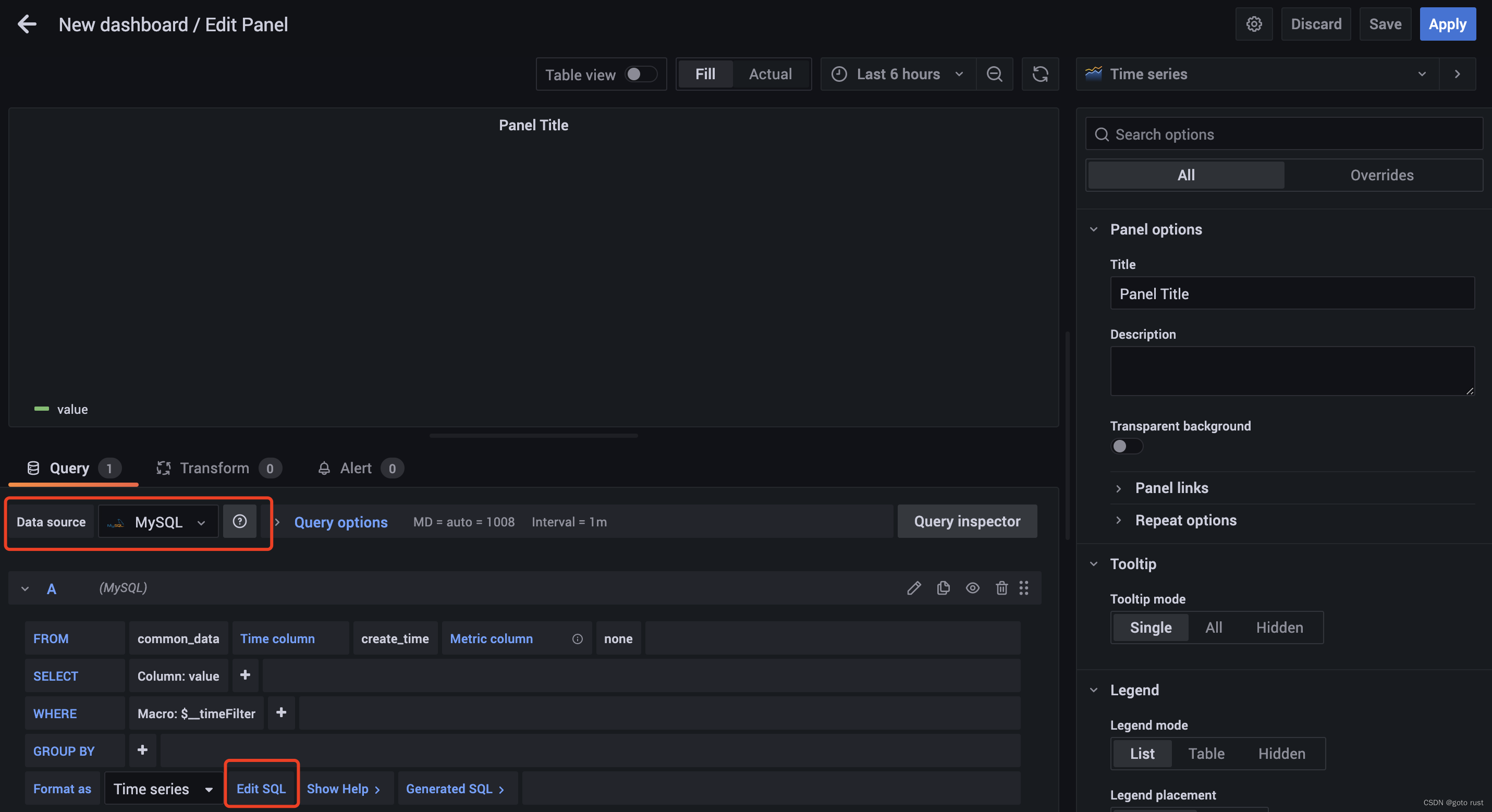This screenshot has height=812, width=1492.
Task: Toggle the Table view switch
Action: click(641, 74)
